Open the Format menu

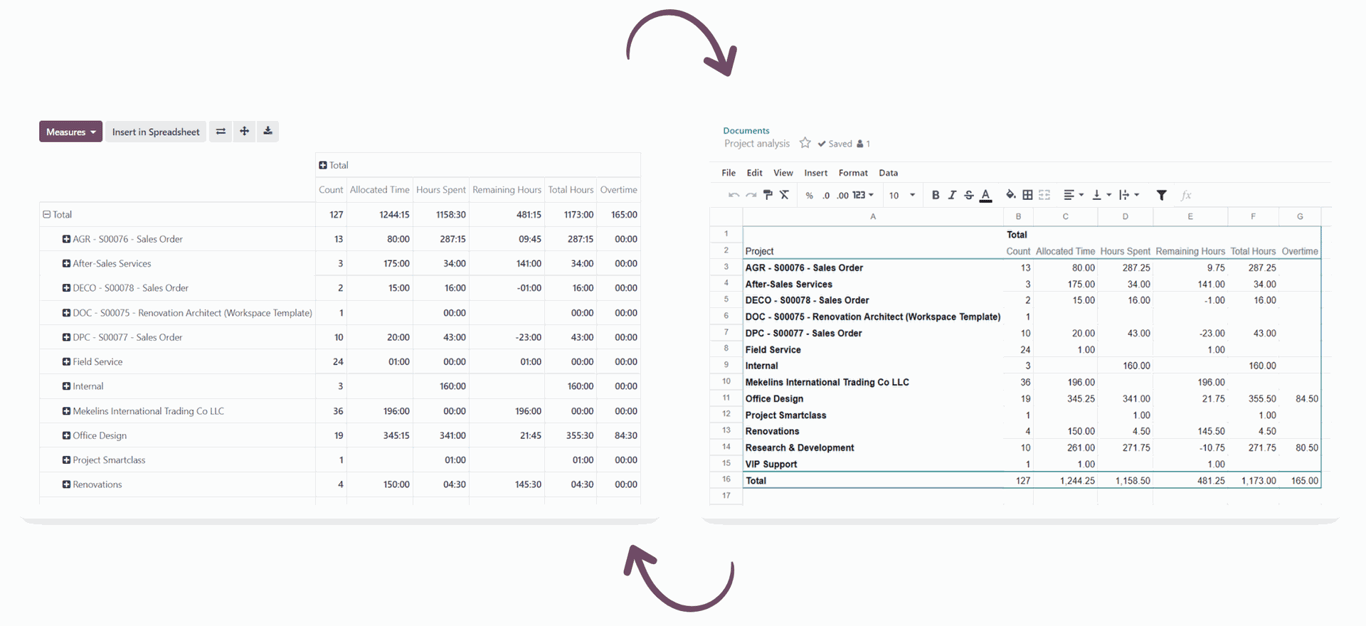(x=853, y=172)
